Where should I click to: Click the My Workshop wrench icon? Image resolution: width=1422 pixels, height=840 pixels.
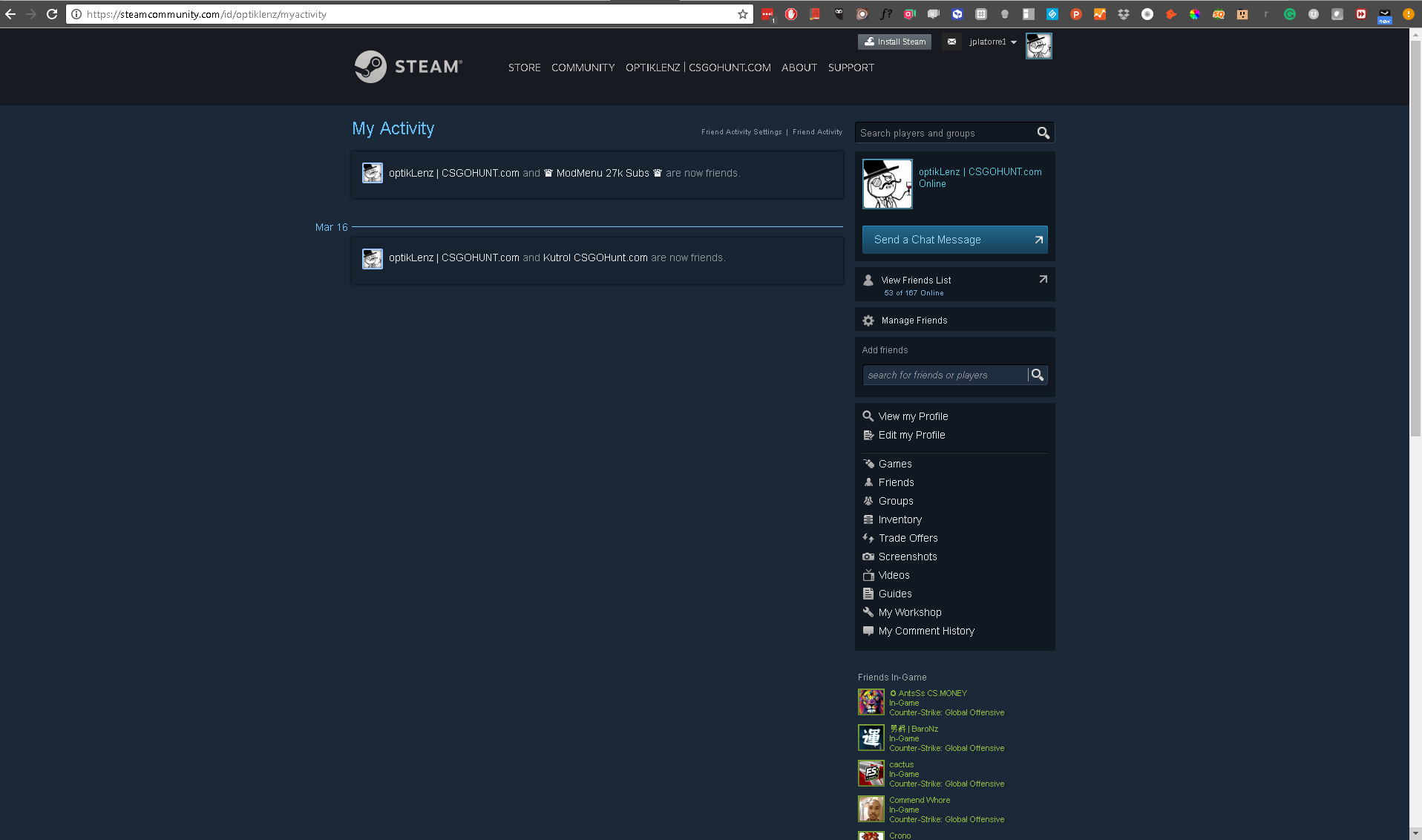868,612
